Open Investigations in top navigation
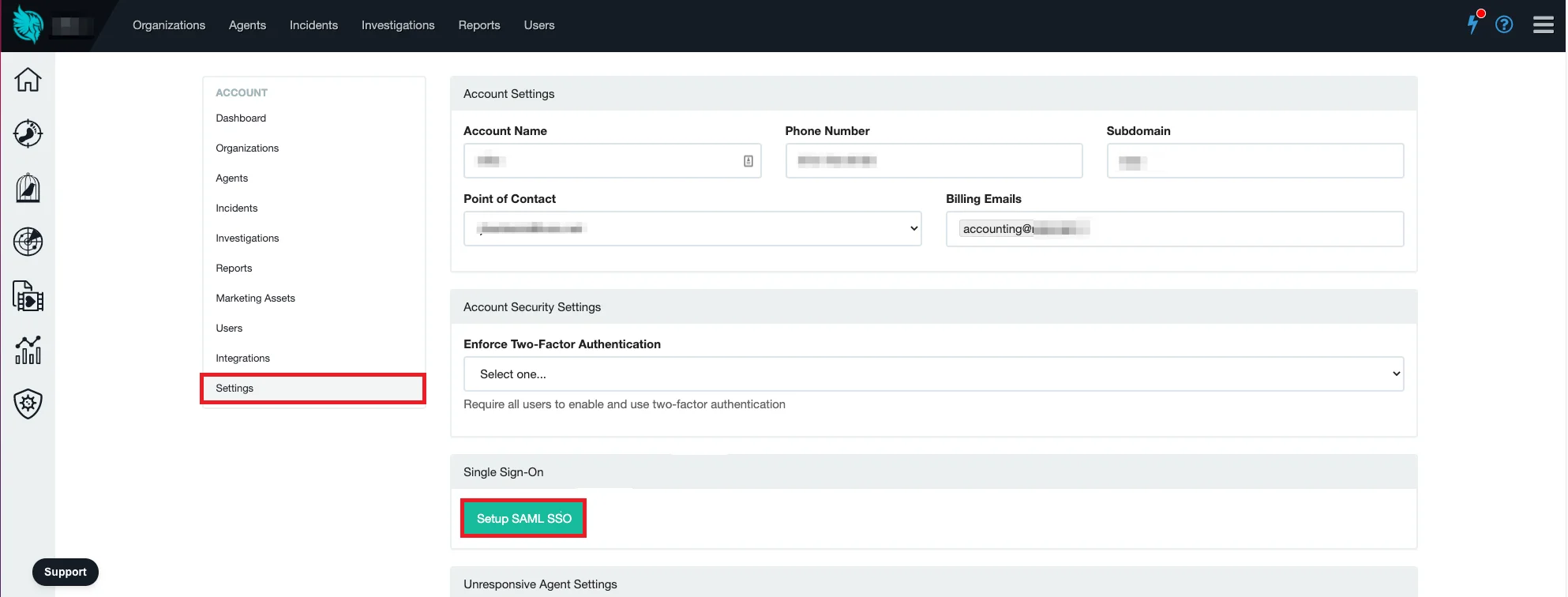The height and width of the screenshot is (597, 1568). (398, 25)
